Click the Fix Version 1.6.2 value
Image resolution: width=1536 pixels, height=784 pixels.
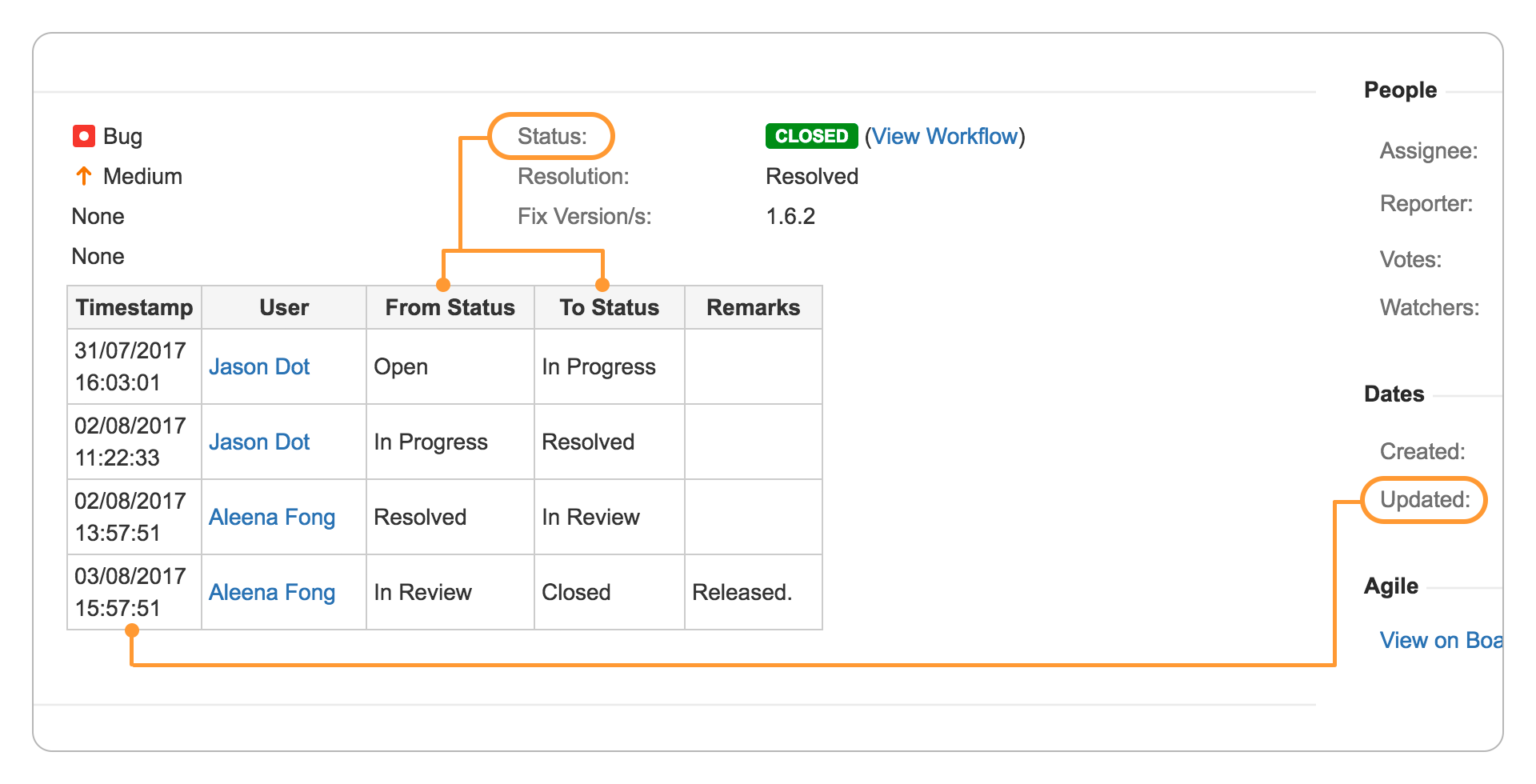[x=790, y=216]
